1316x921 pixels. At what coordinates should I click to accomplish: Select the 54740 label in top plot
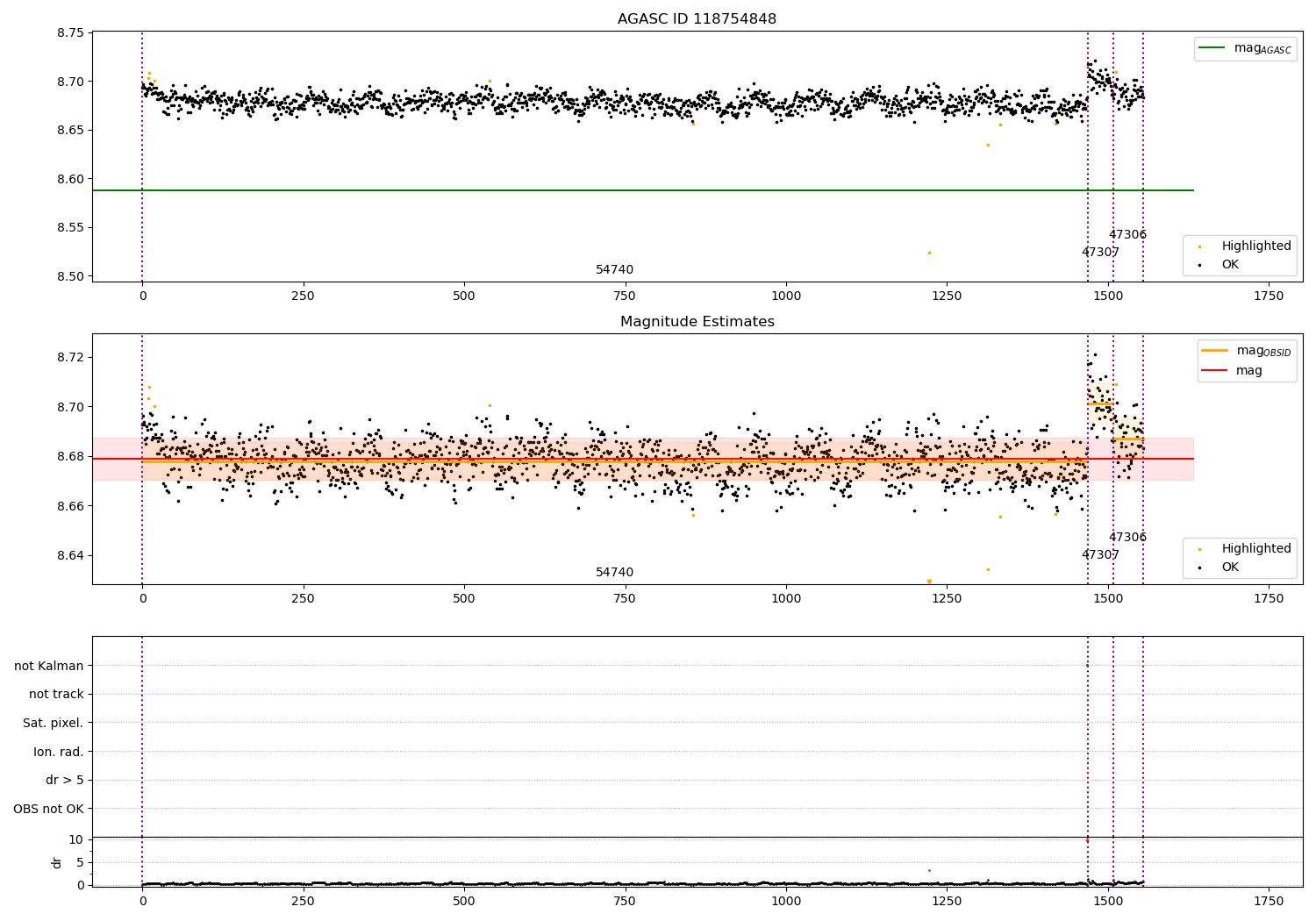click(x=614, y=270)
